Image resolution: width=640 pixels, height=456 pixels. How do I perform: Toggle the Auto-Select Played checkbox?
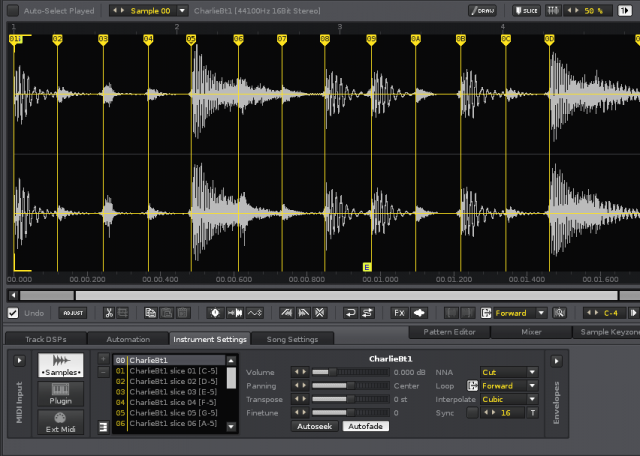tap(13, 10)
